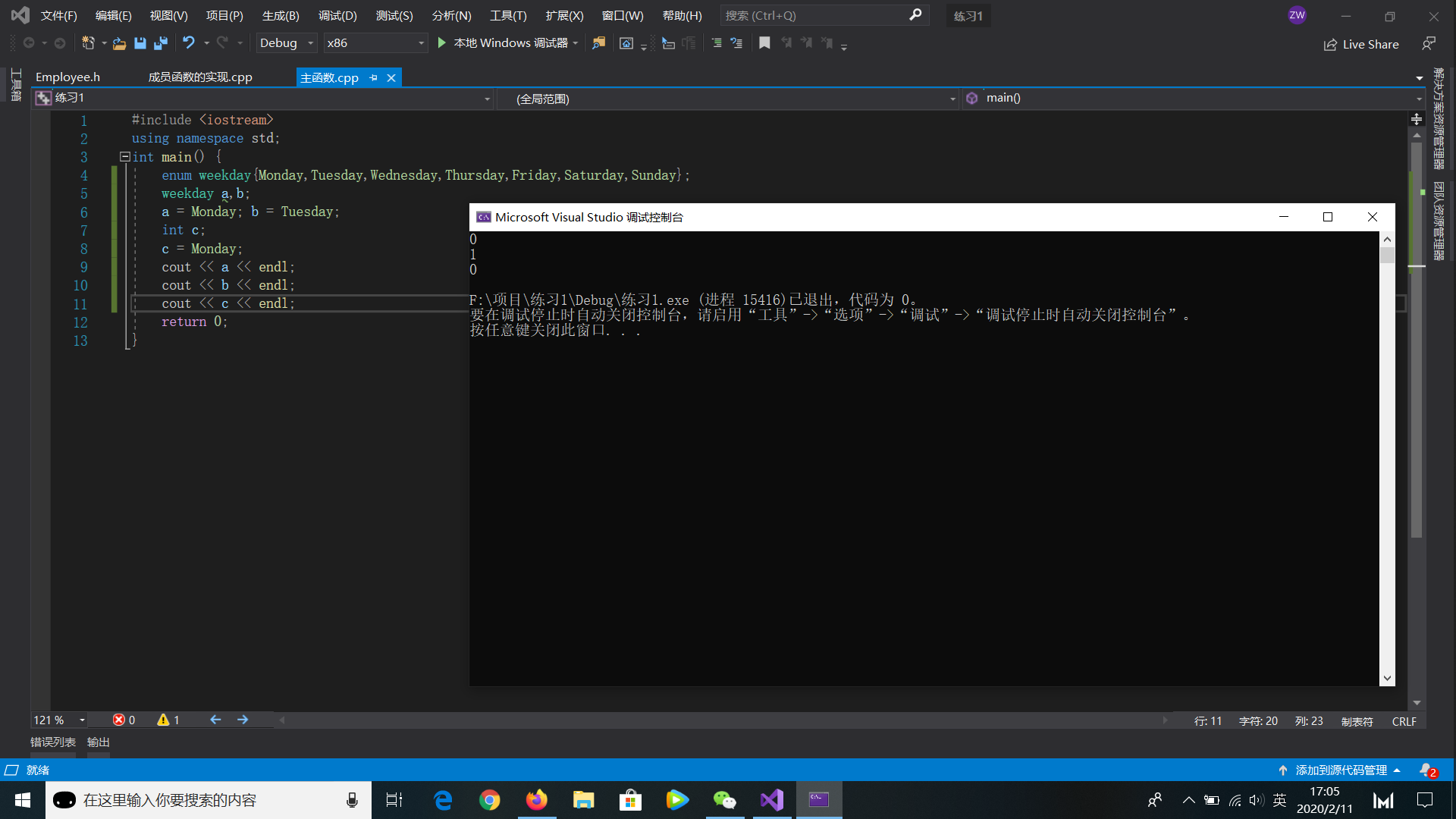Navigate to next issue arrow
1456x819 pixels.
point(243,719)
